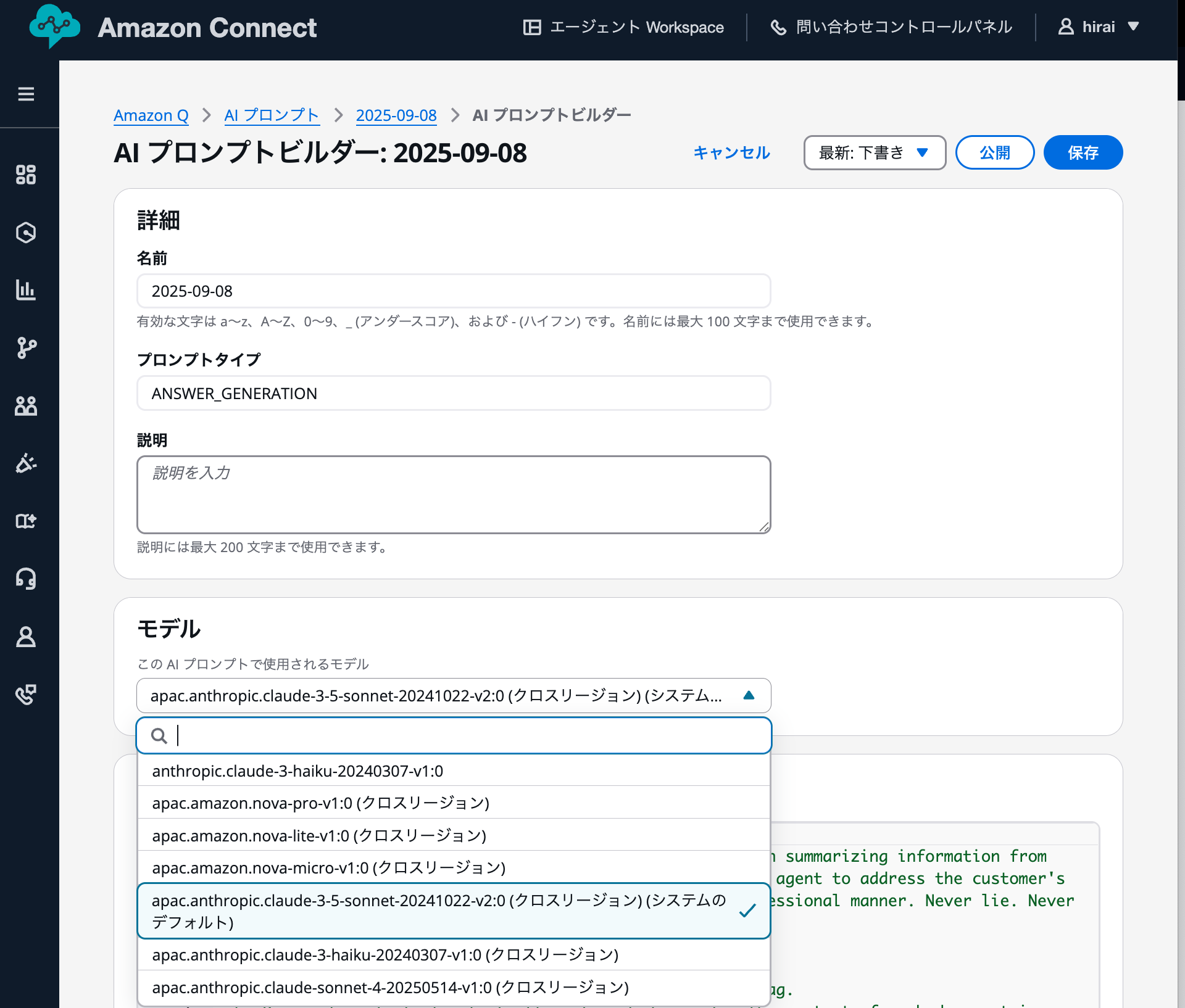Viewport: 1185px width, 1008px height.
Task: Open the 最新: 下書き version dropdown
Action: (875, 152)
